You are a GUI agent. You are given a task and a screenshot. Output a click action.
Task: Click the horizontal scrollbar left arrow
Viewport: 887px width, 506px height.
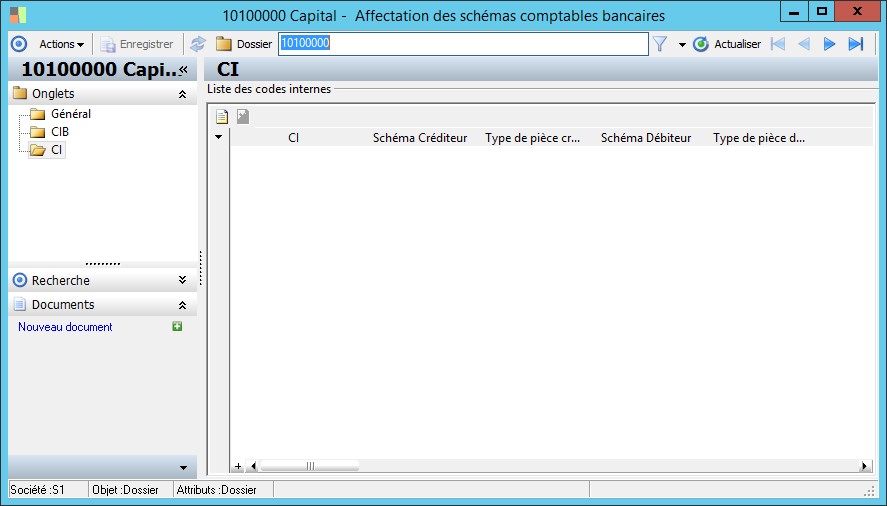(x=253, y=466)
